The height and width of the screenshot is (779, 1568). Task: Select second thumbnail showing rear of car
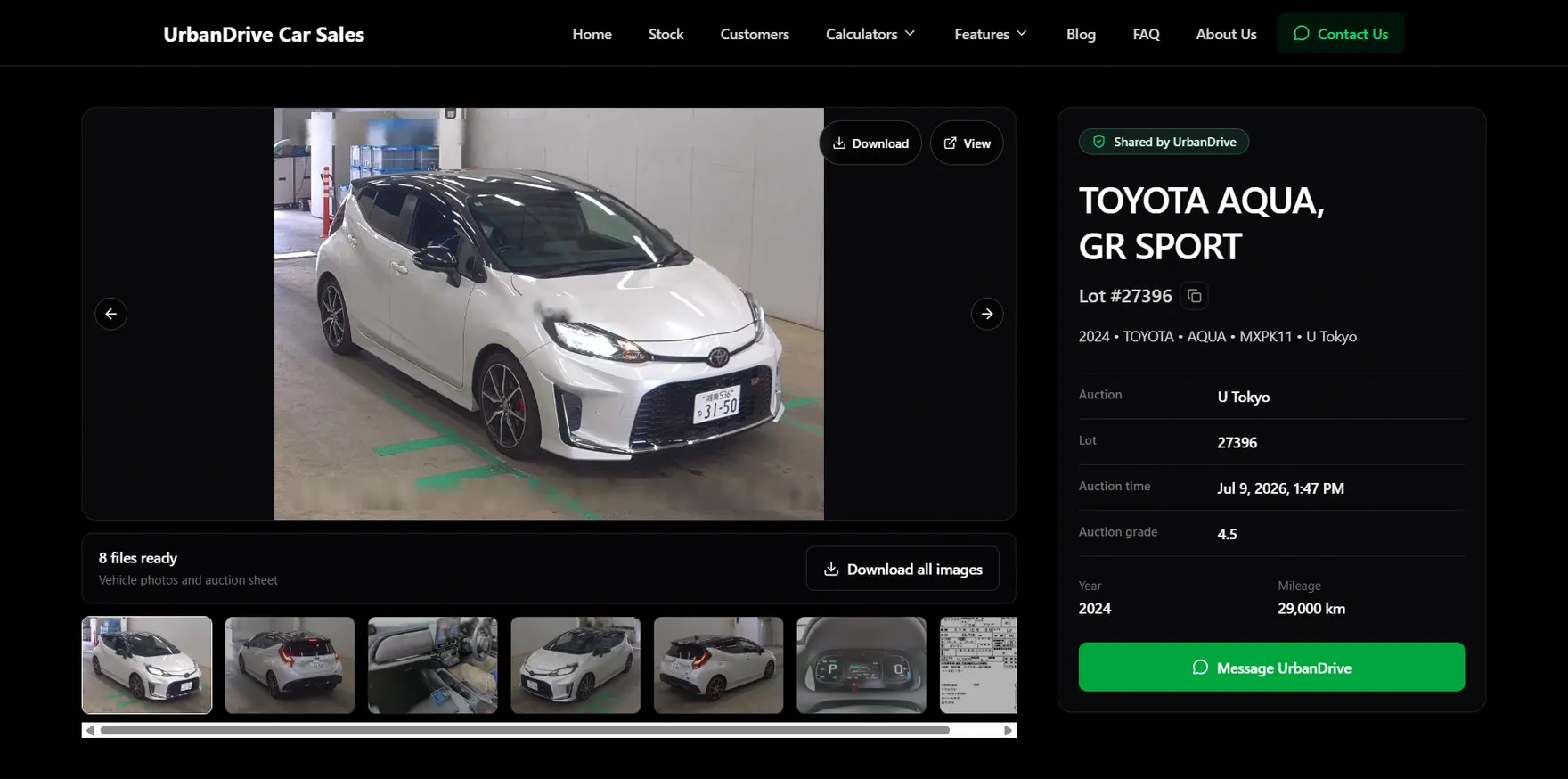(290, 665)
